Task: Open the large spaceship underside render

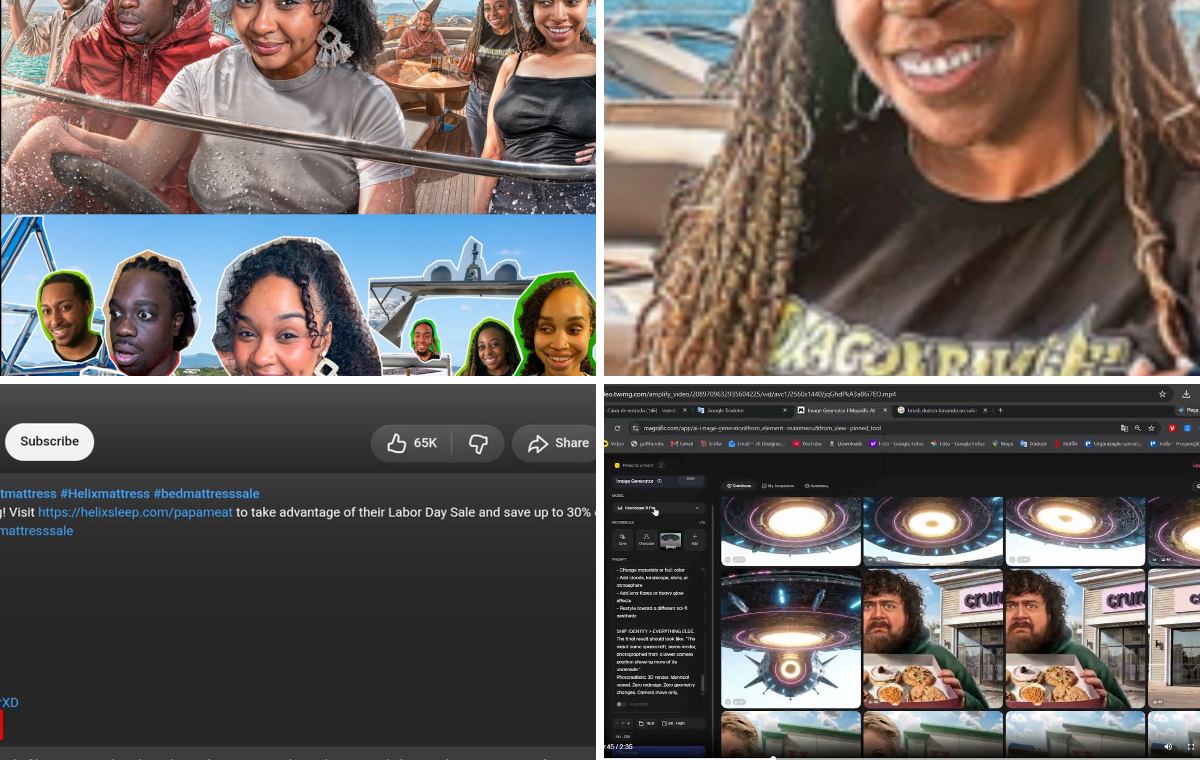Action: coord(790,638)
